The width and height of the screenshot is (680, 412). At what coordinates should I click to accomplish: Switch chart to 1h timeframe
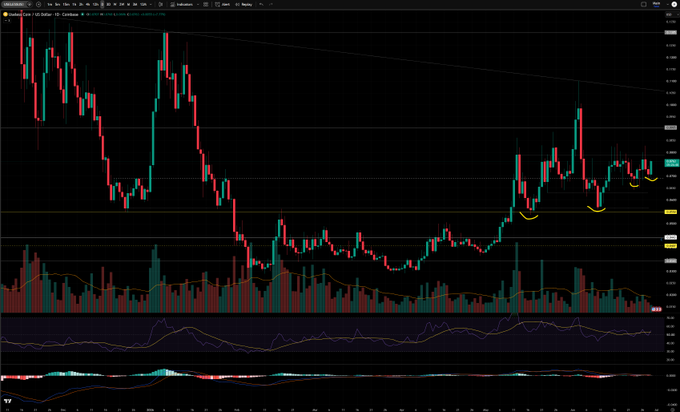[74, 4]
